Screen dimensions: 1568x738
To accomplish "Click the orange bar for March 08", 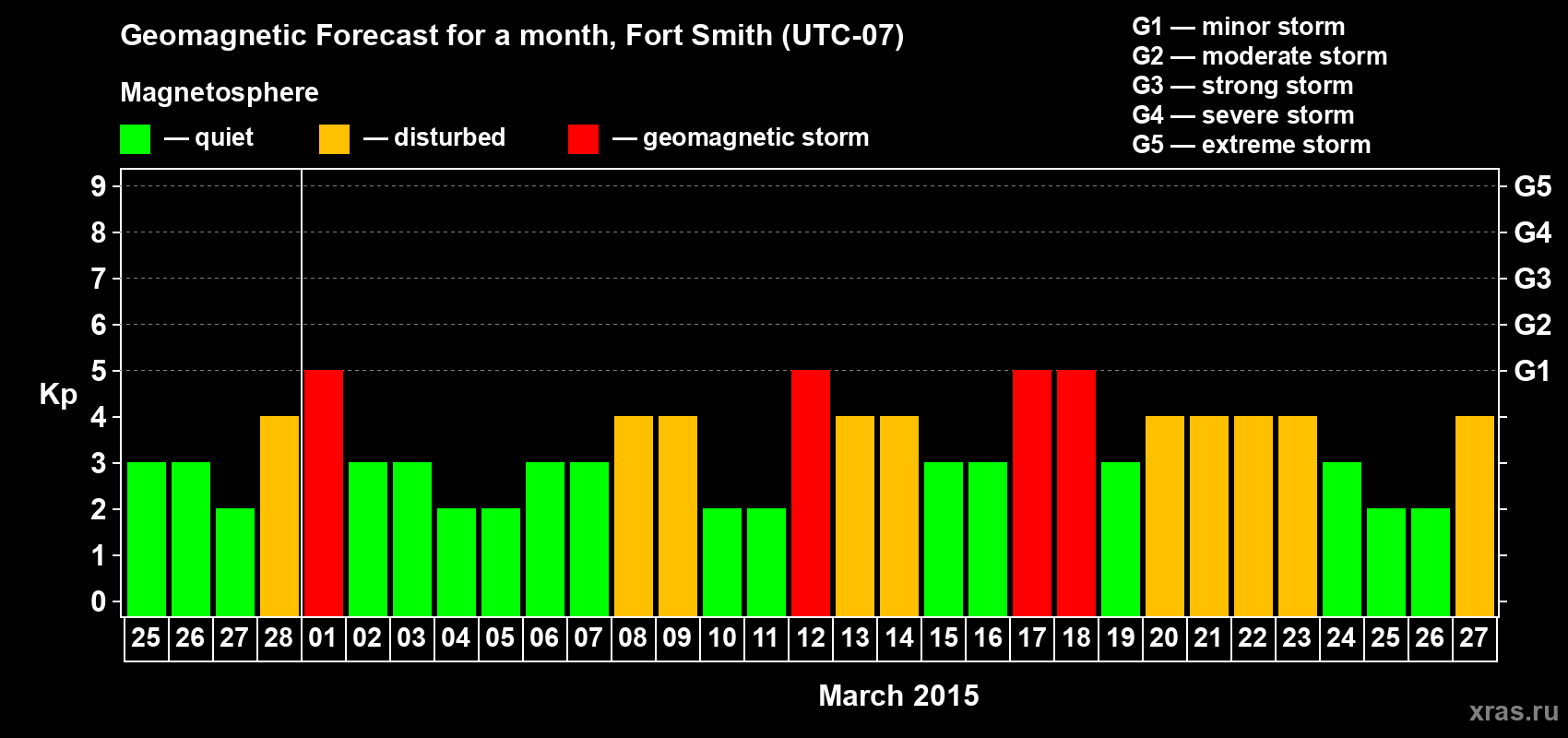I will (x=634, y=516).
